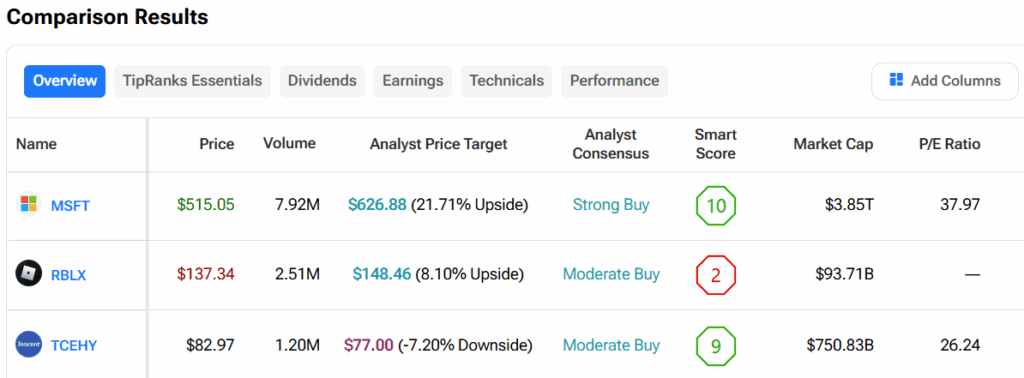Click the Tencent logo icon

(29, 344)
